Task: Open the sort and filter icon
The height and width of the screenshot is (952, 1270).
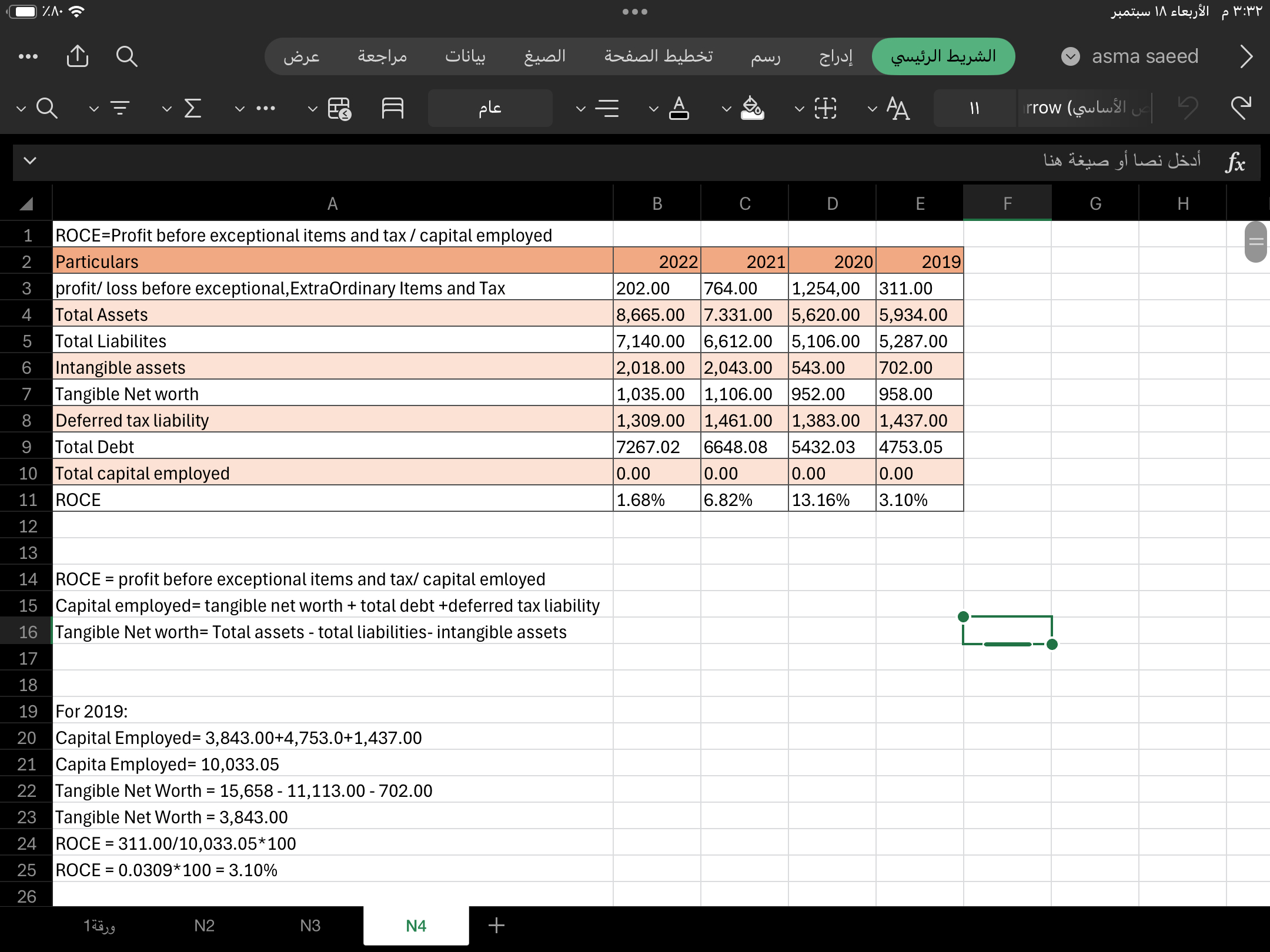Action: 120,108
